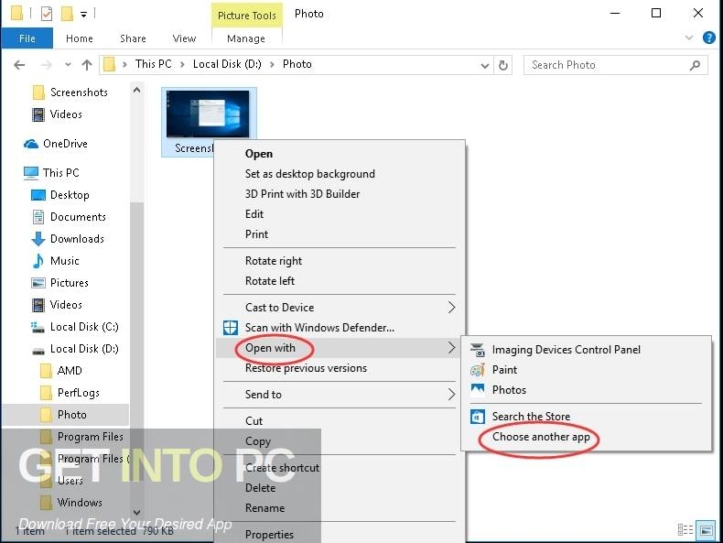Open the Open with submenu
Viewport: 723px width, 543px height.
click(340, 348)
